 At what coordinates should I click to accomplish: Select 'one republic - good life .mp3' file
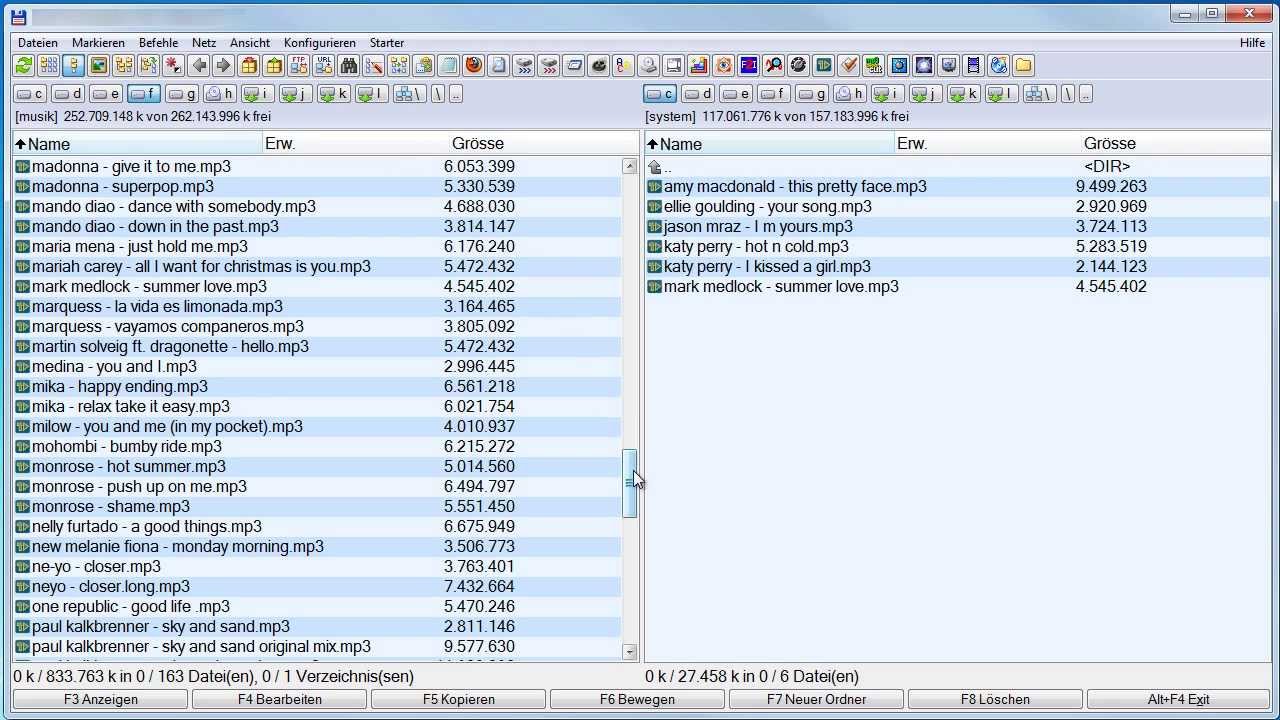[318, 606]
